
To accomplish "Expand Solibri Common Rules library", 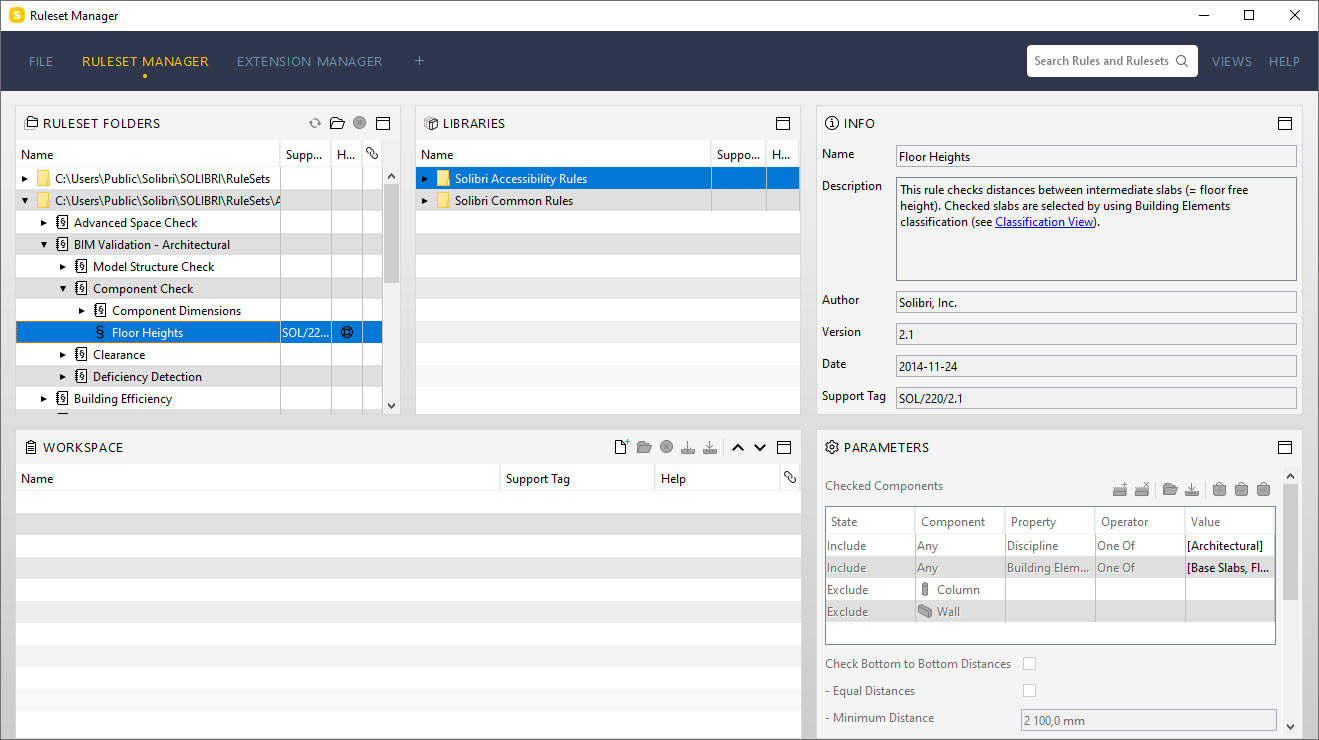I will pos(425,200).
